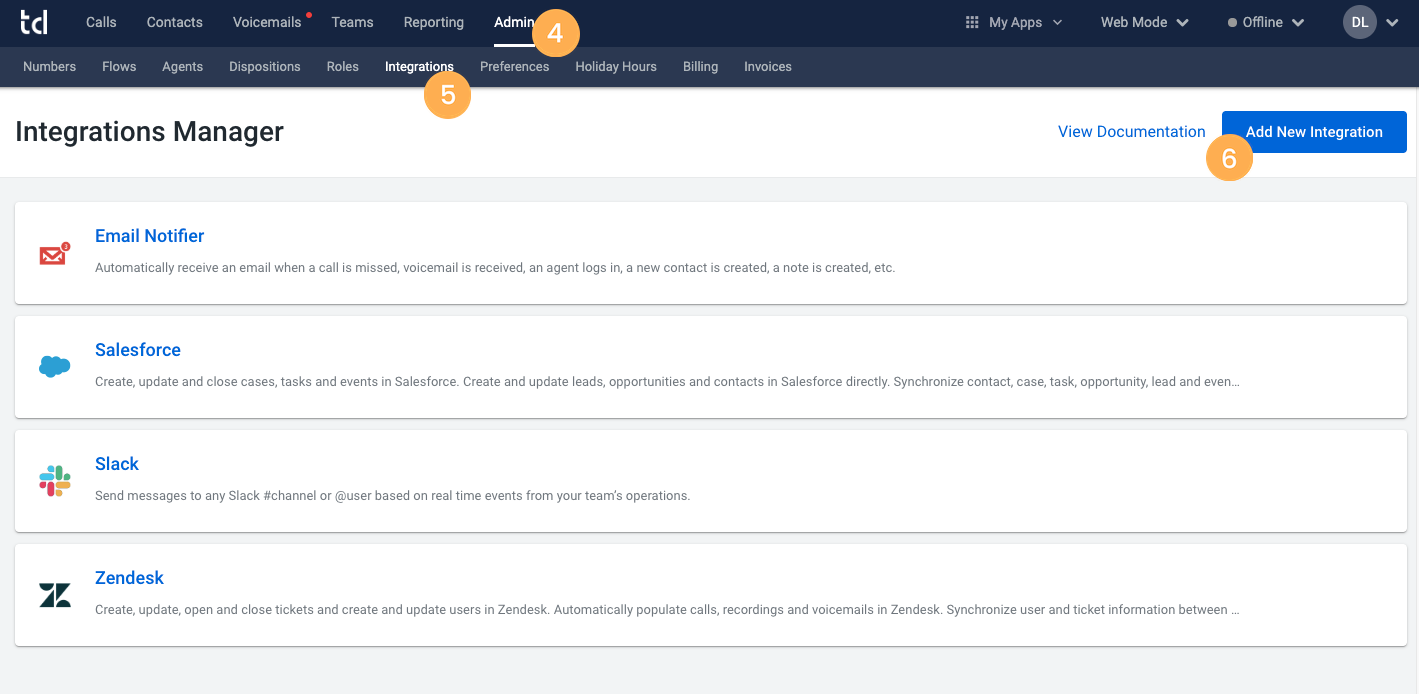Image resolution: width=1419 pixels, height=694 pixels.
Task: Open the Holiday Hours section
Action: [x=616, y=66]
